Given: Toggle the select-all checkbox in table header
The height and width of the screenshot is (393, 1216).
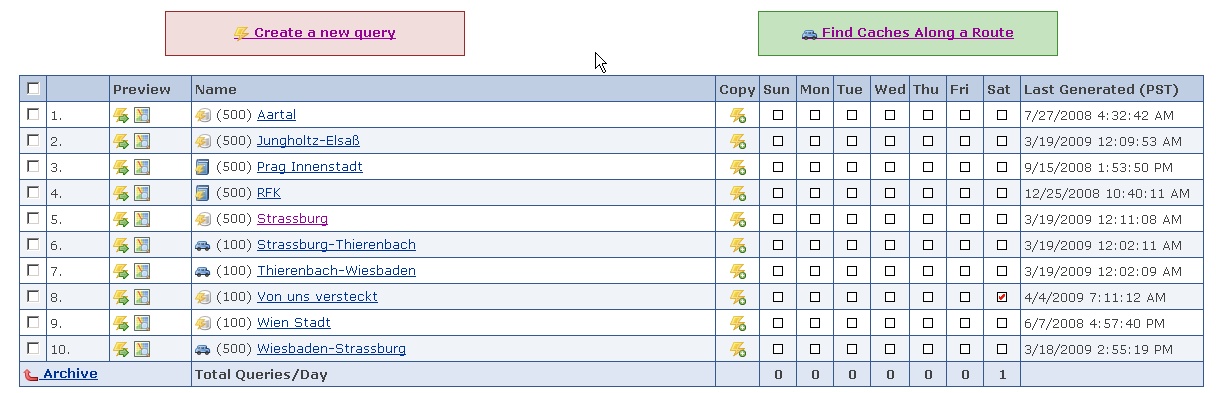Looking at the screenshot, I should pyautogui.click(x=33, y=88).
